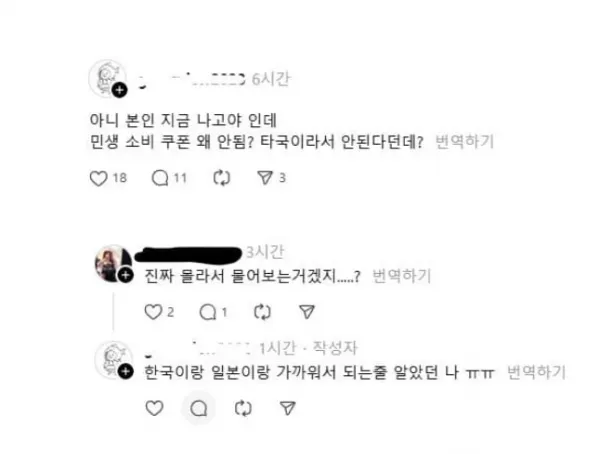The height and width of the screenshot is (454, 600).
Task: Like the author's 한국이랑 일본이랑 reply
Action: 155,408
